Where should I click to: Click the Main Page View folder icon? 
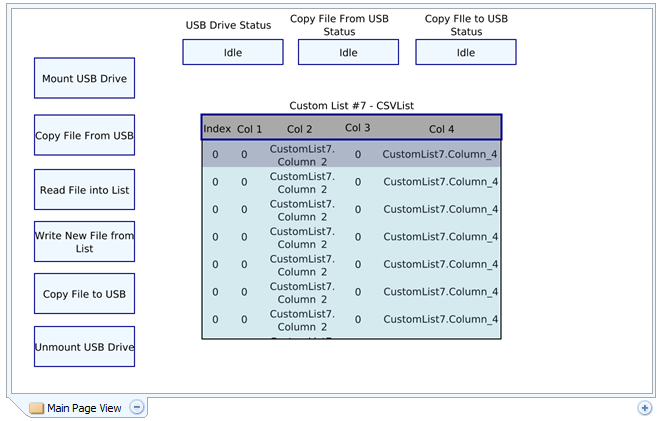pyautogui.click(x=37, y=408)
